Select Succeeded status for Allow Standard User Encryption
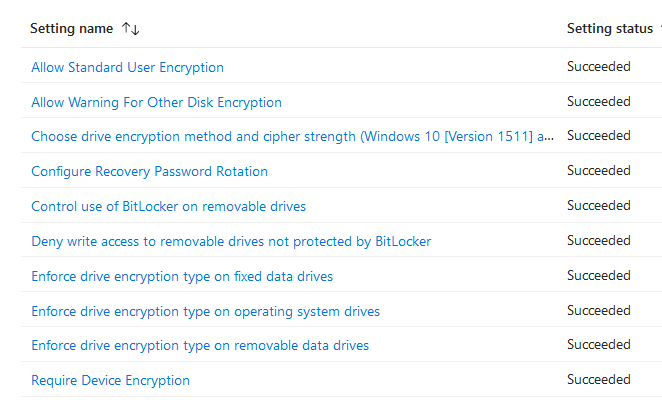Screen dimensions: 662x415 (x=598, y=67)
